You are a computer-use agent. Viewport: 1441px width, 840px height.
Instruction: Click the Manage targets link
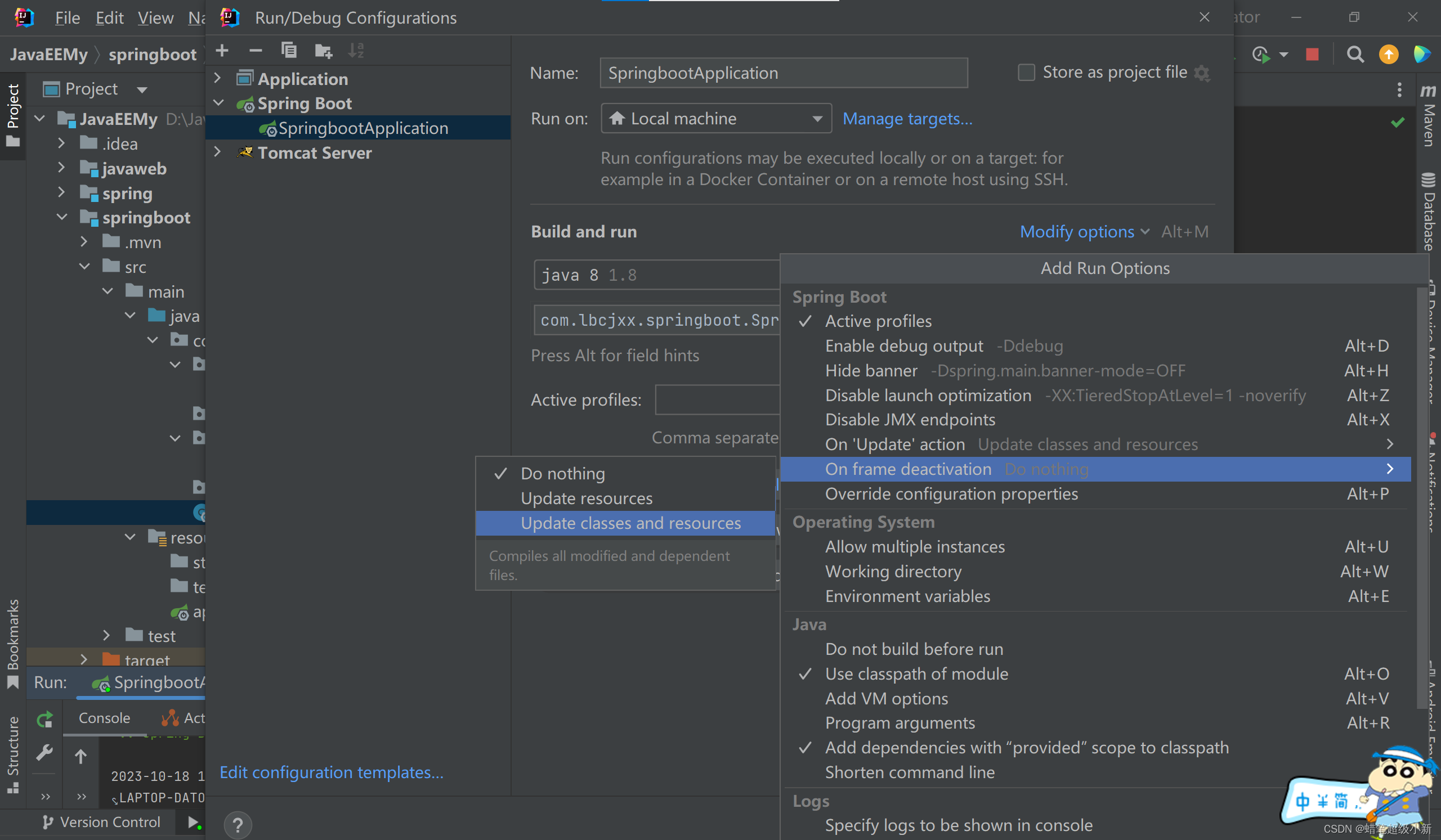coord(907,118)
